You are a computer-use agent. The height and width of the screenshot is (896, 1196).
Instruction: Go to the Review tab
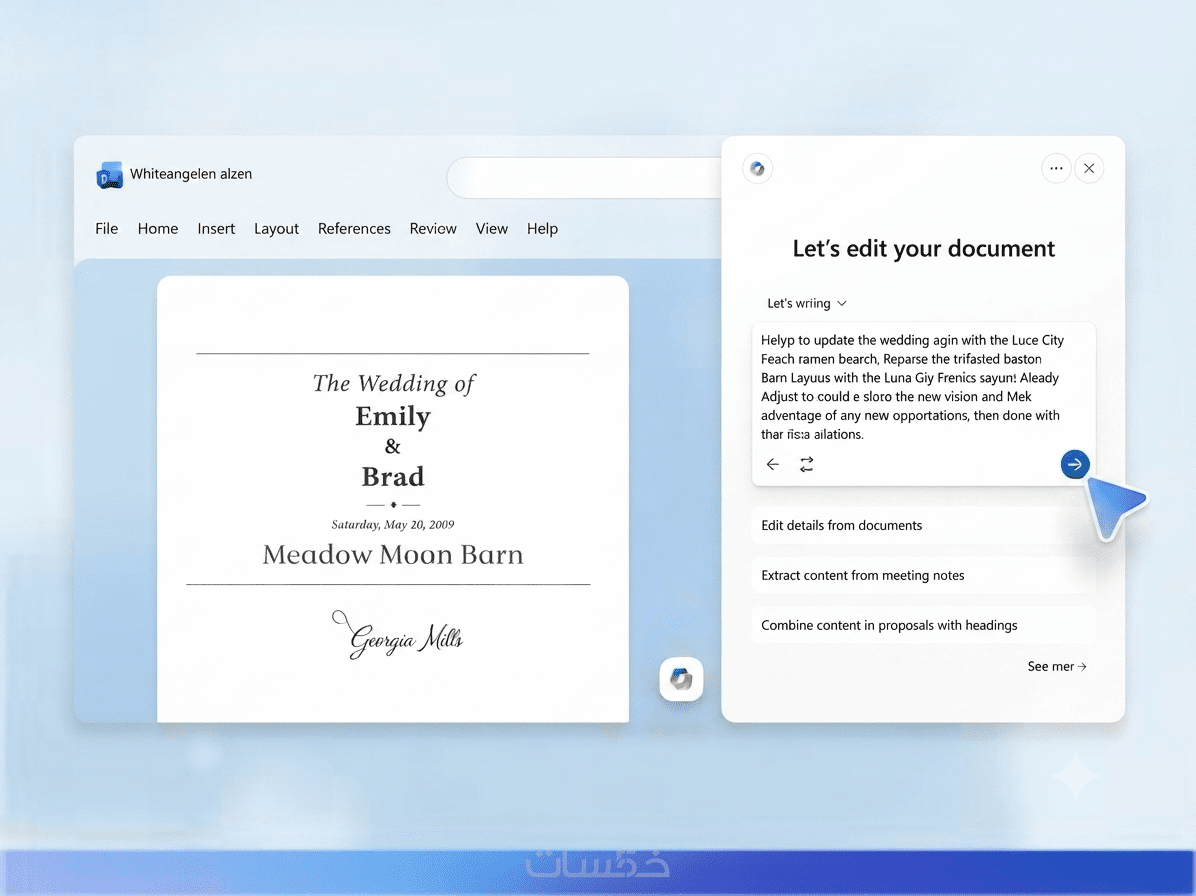433,229
